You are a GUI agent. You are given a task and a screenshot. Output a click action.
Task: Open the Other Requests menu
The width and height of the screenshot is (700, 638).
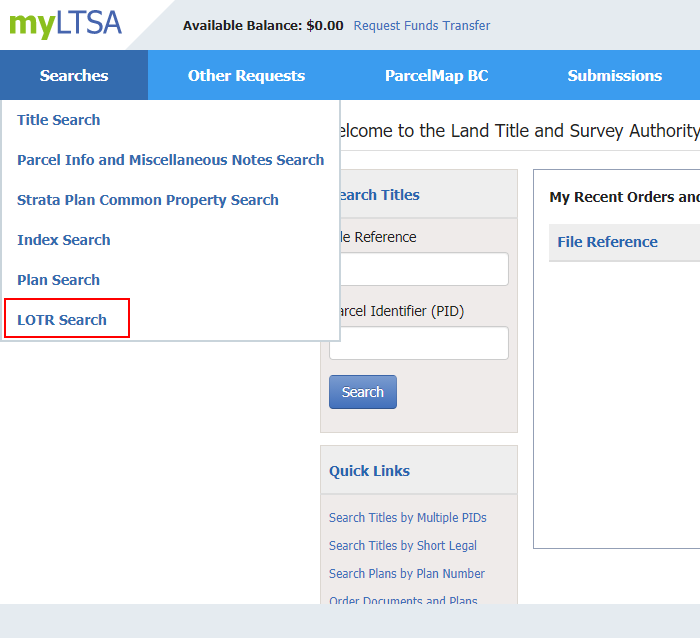(246, 75)
